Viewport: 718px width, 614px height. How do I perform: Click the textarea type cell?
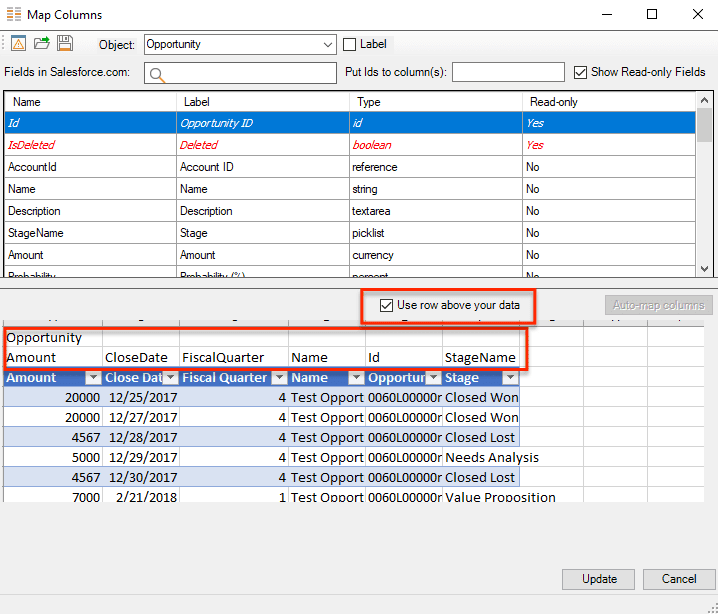click(x=436, y=211)
